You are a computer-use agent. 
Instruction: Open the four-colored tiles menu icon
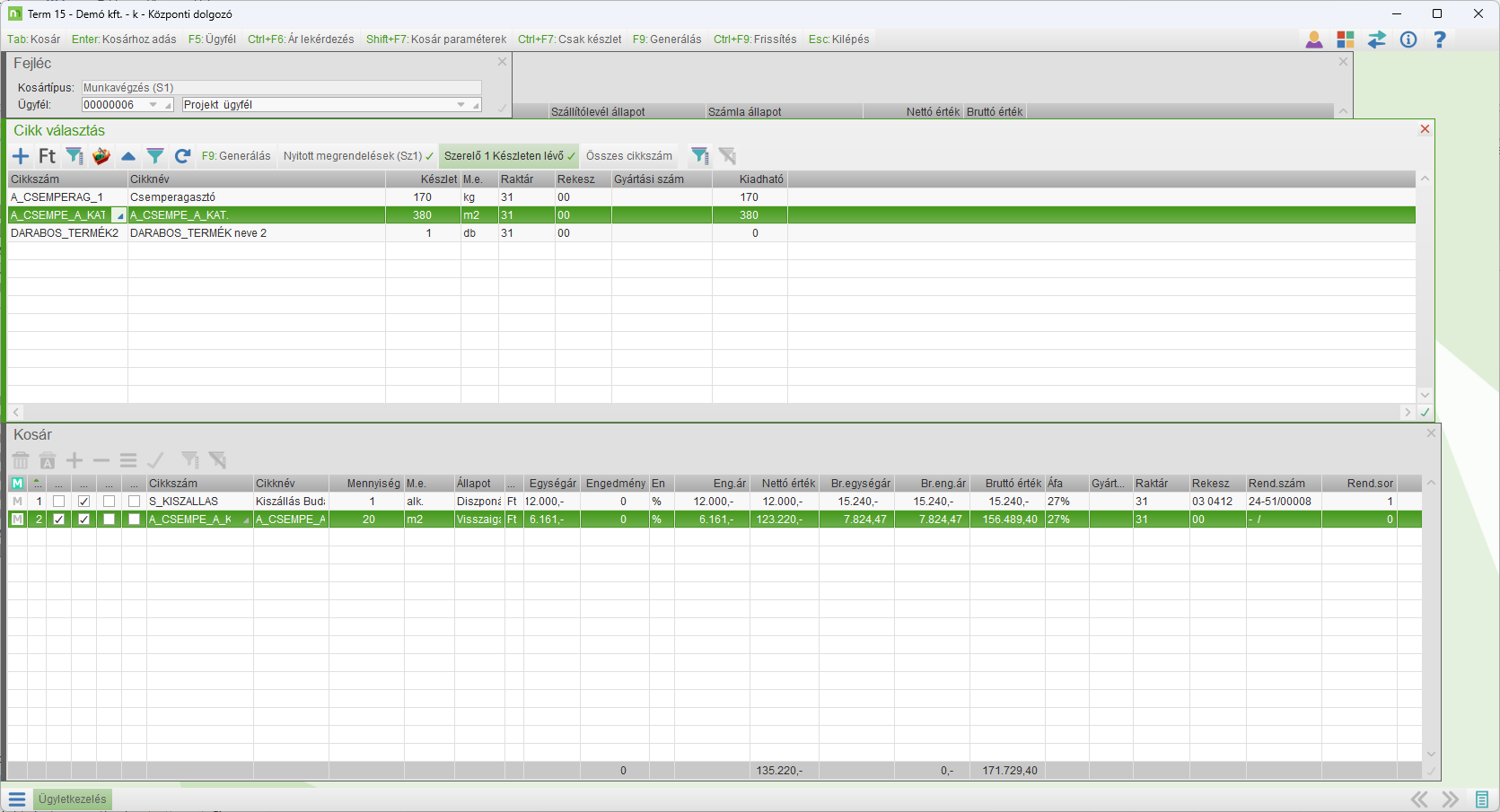1346,39
